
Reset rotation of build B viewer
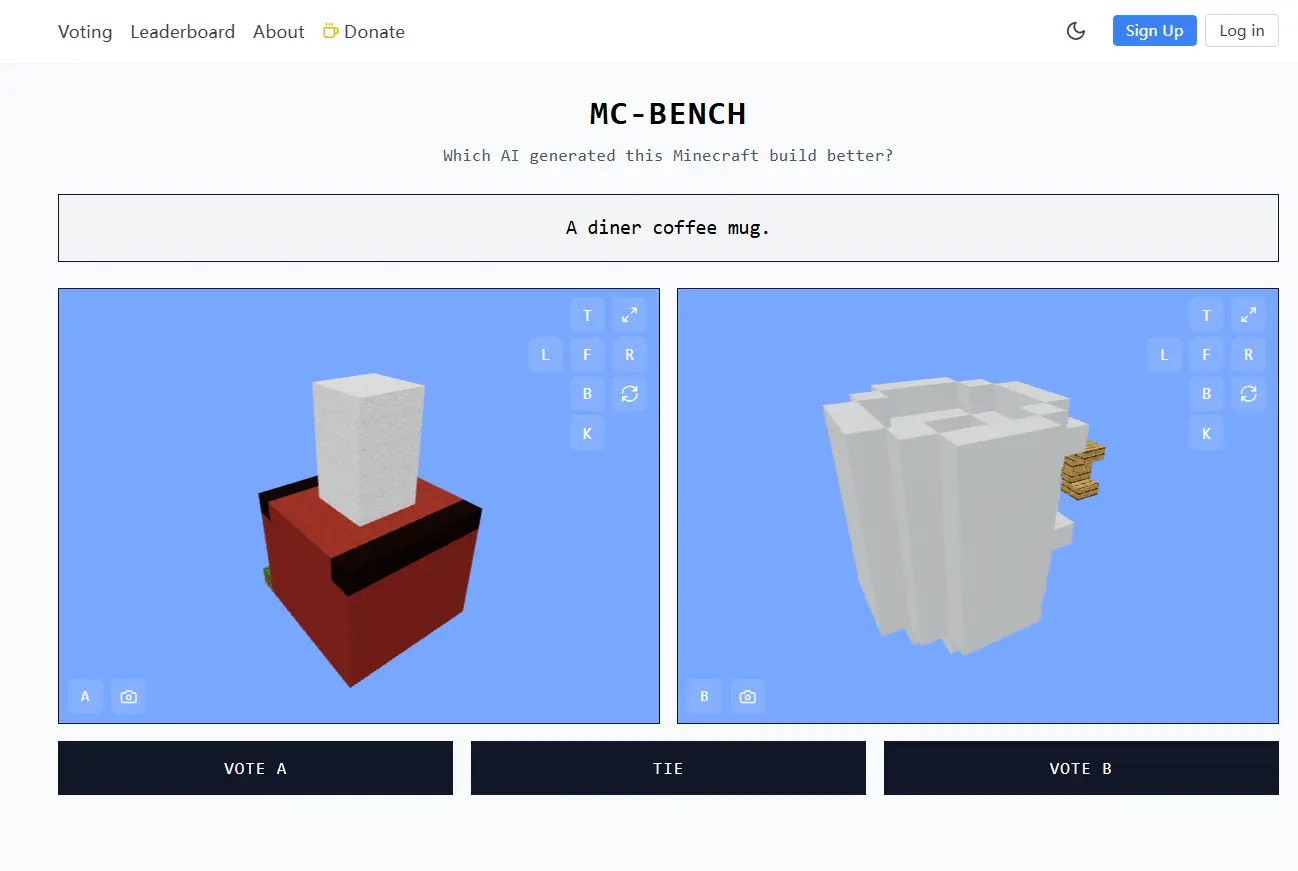[x=1248, y=394]
